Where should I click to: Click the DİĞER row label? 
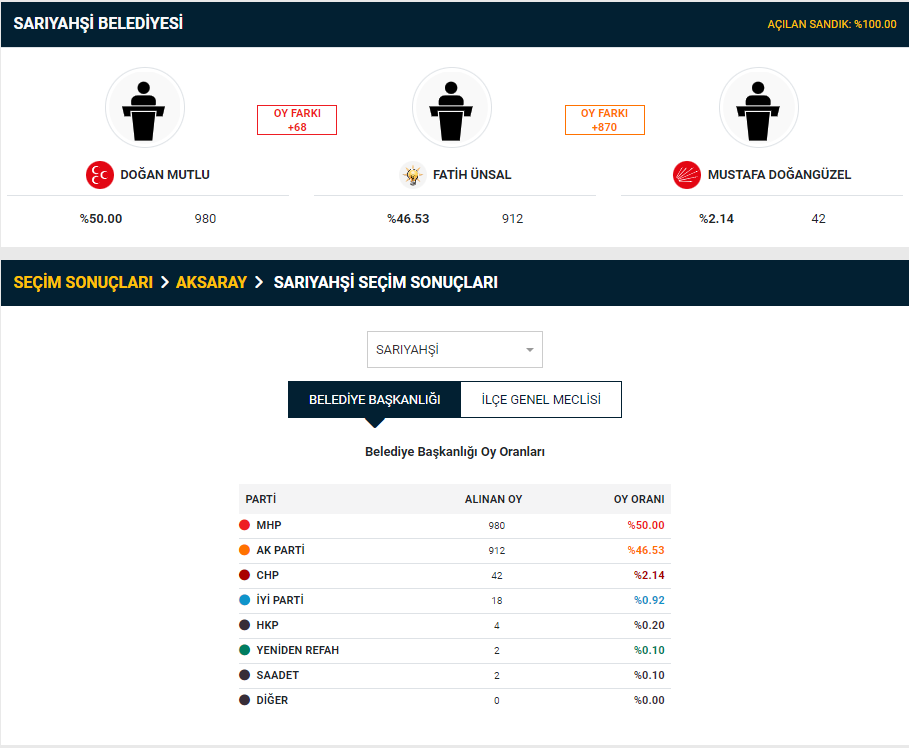[272, 700]
